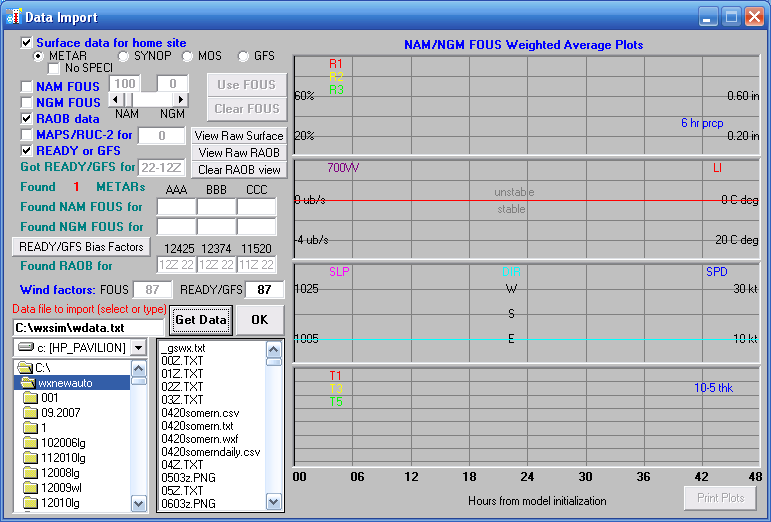This screenshot has height=522, width=771.
Task: Click the Clear FOUS button
Action: coord(247,109)
